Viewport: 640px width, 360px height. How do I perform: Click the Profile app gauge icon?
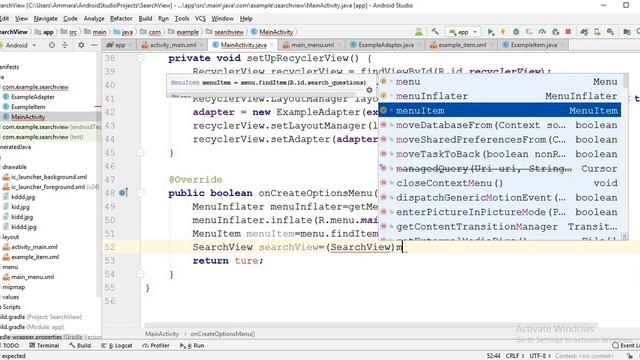tap(542, 32)
